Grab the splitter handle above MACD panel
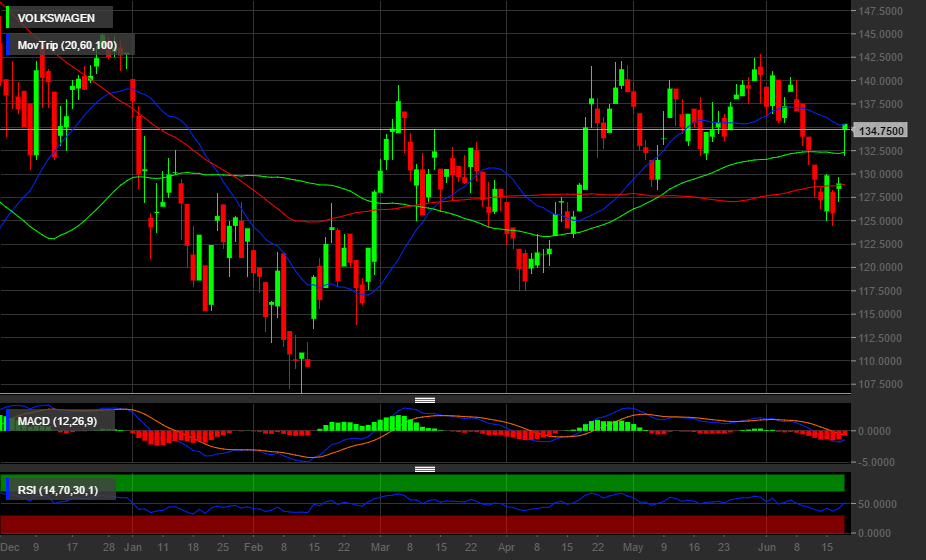The width and height of the screenshot is (926, 560). click(425, 400)
